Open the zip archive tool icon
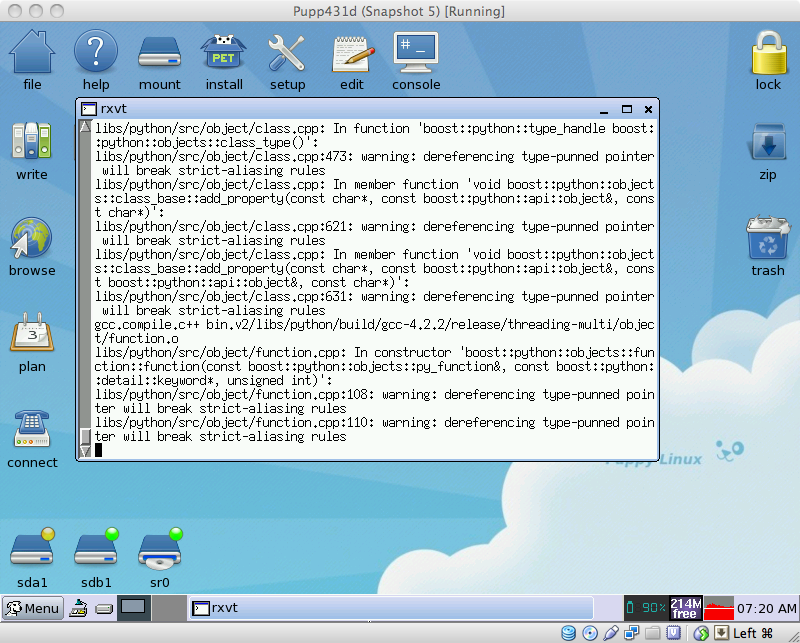 click(768, 143)
